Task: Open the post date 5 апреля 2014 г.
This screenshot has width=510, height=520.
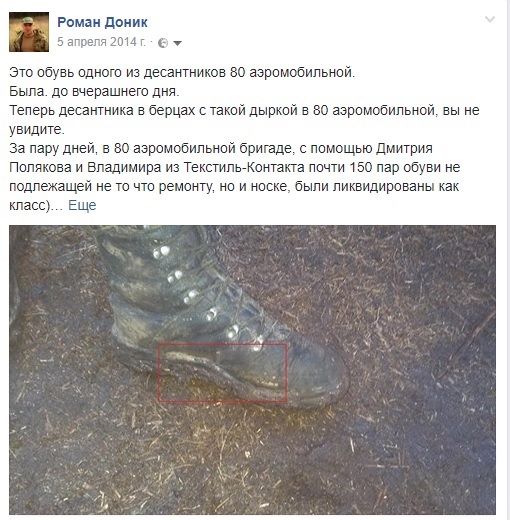Action: 102,42
